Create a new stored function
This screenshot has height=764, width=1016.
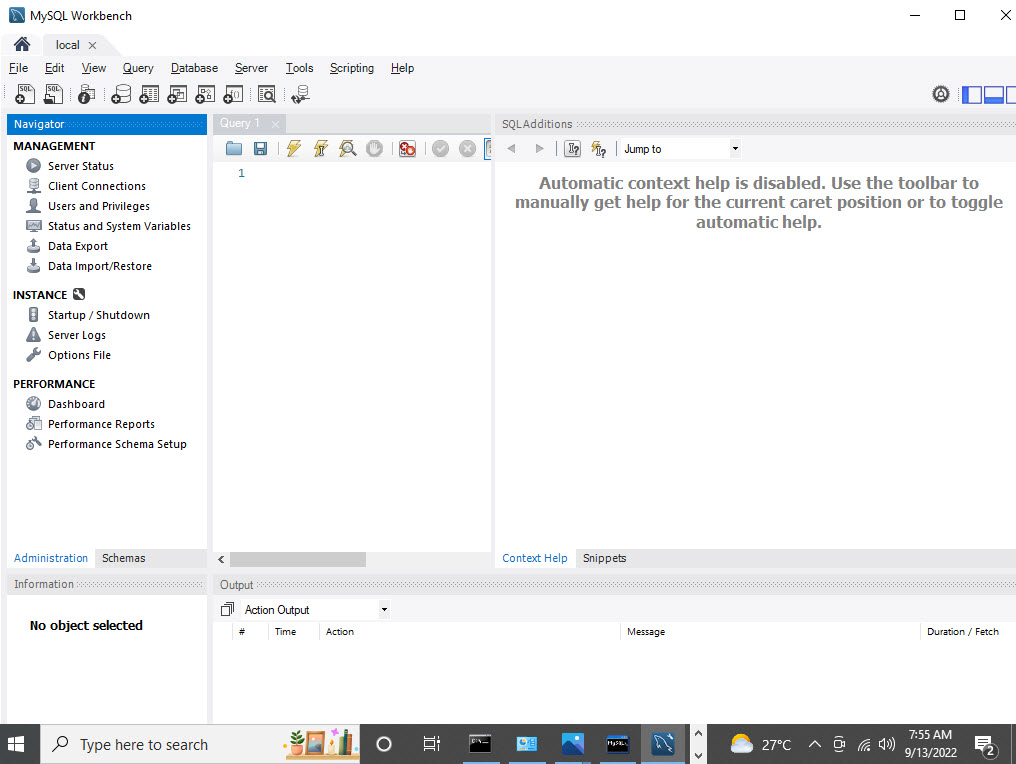[x=233, y=93]
